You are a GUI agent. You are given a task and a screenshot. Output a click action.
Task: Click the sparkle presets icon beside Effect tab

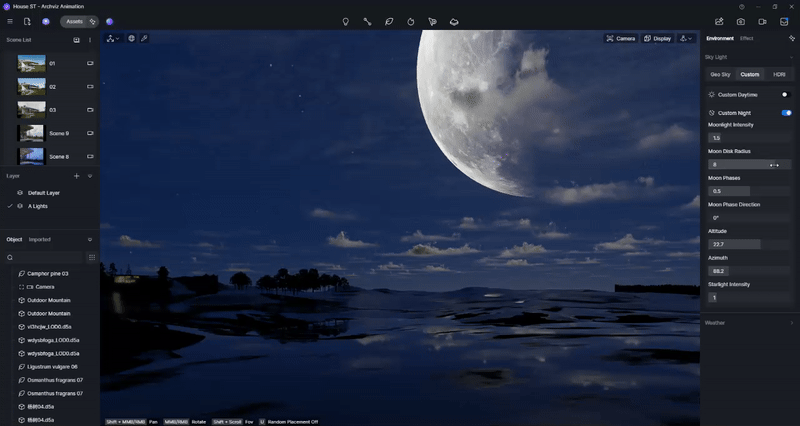(792, 38)
